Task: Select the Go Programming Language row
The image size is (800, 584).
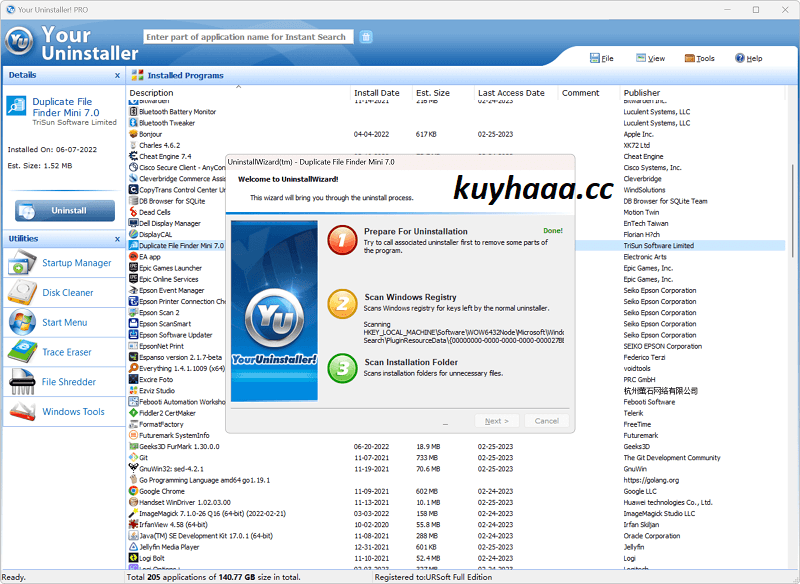Action: (x=455, y=480)
